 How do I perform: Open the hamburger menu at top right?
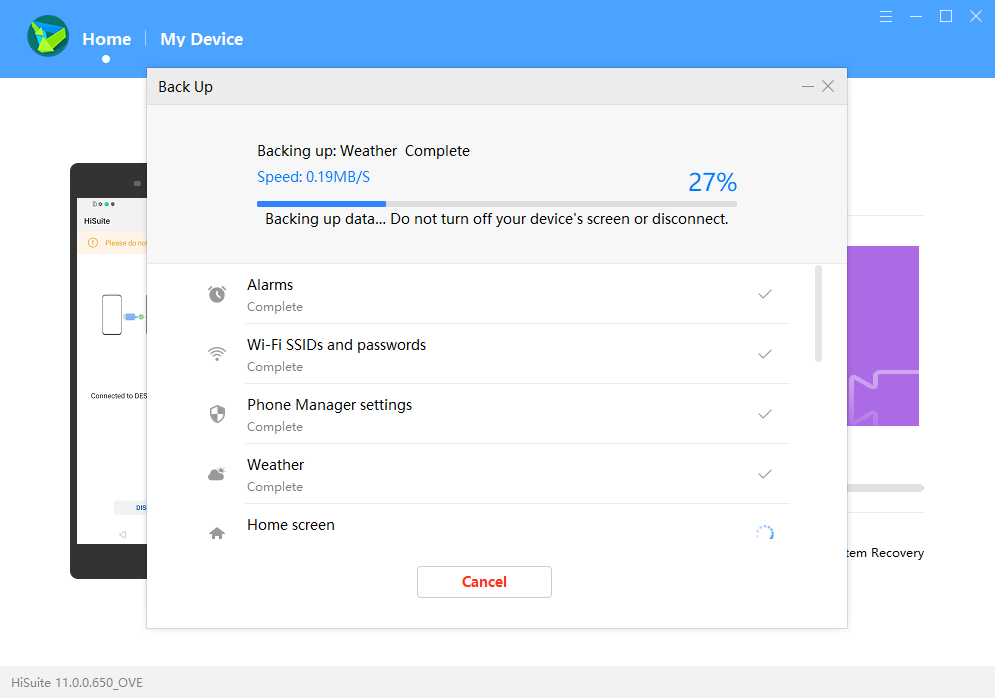click(x=886, y=16)
